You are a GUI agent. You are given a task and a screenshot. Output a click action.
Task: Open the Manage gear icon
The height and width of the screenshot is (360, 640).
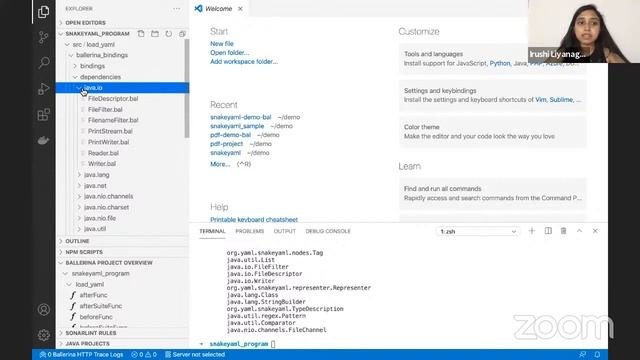(x=44, y=335)
